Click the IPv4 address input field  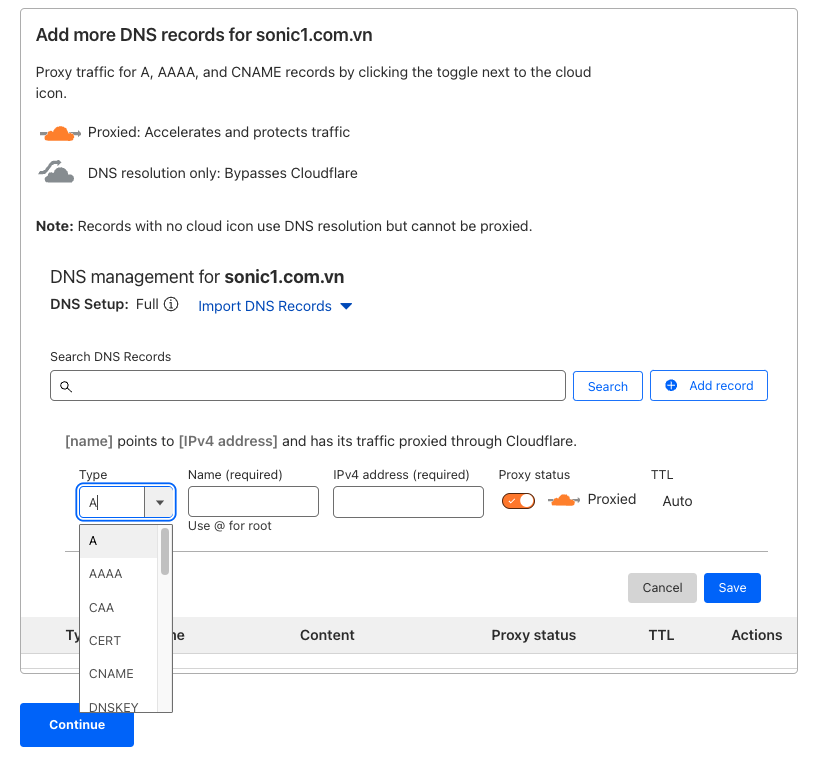coord(408,502)
